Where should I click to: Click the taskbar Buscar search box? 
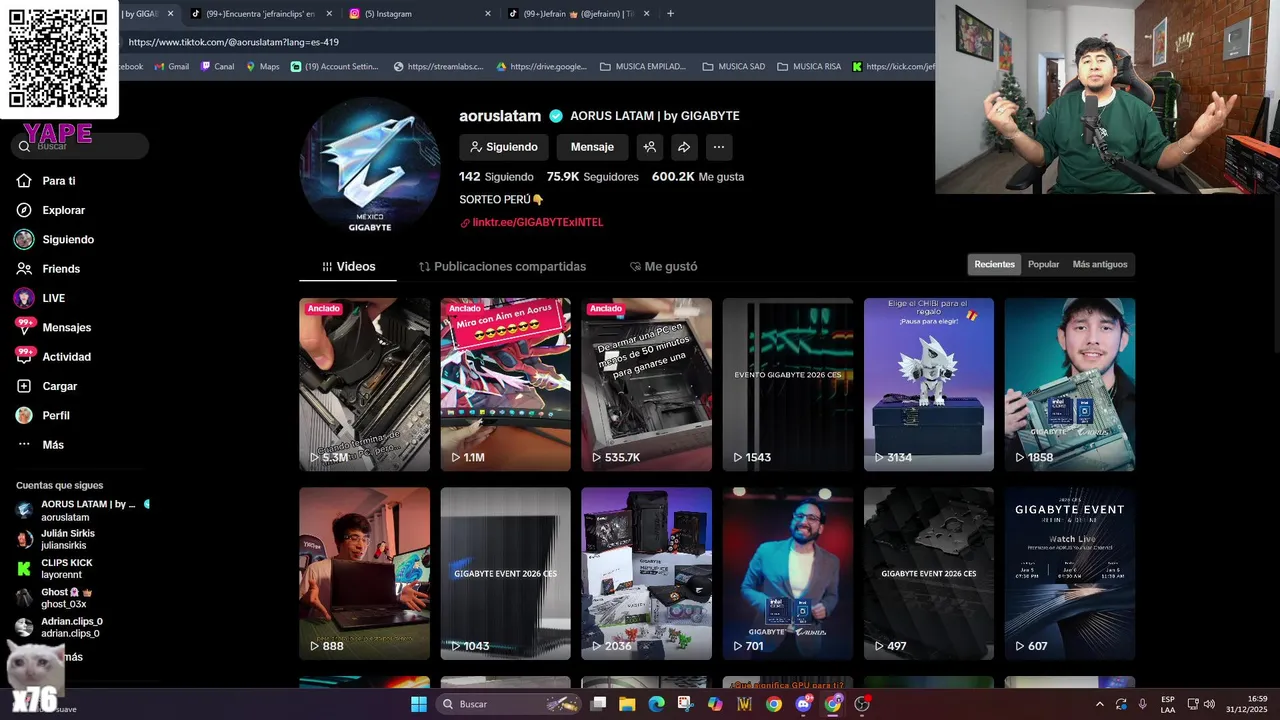coord(508,704)
